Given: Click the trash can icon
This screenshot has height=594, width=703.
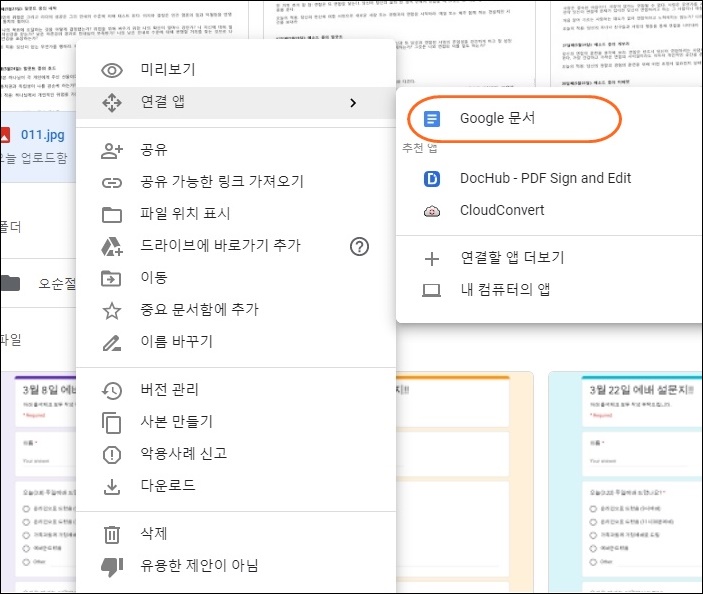Looking at the screenshot, I should [x=112, y=534].
